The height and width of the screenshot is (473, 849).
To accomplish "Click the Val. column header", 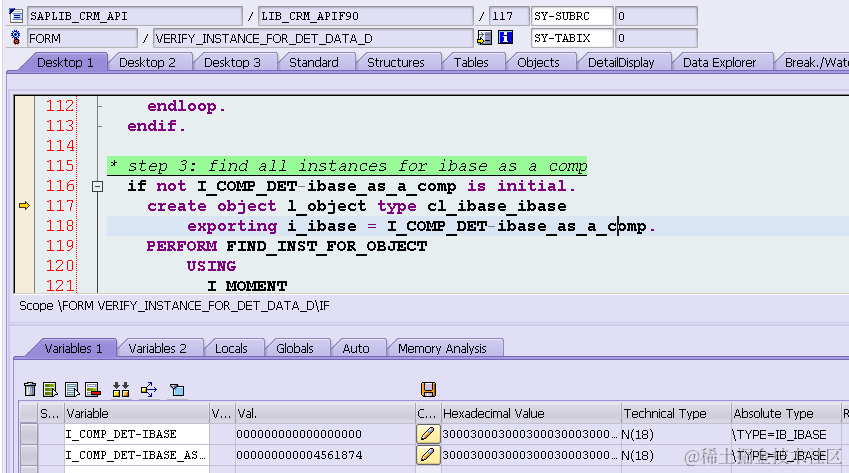I will 325,413.
